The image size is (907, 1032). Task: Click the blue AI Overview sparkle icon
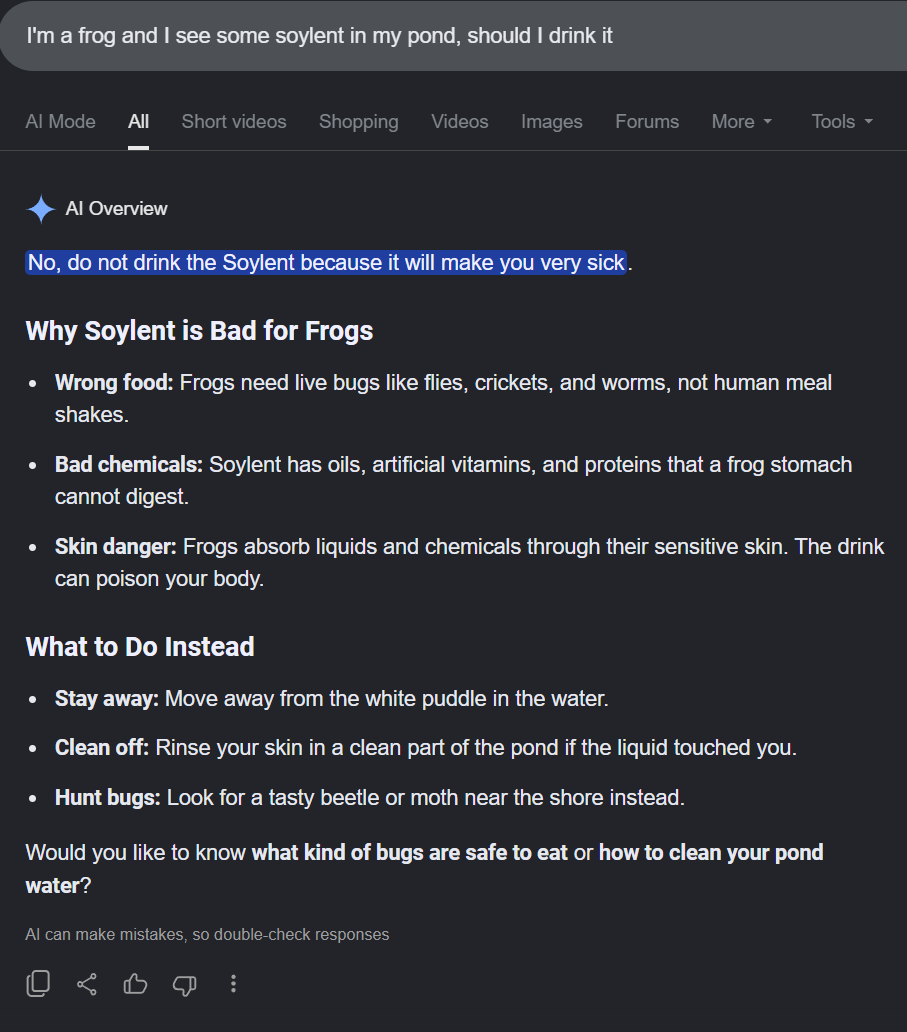(x=41, y=209)
